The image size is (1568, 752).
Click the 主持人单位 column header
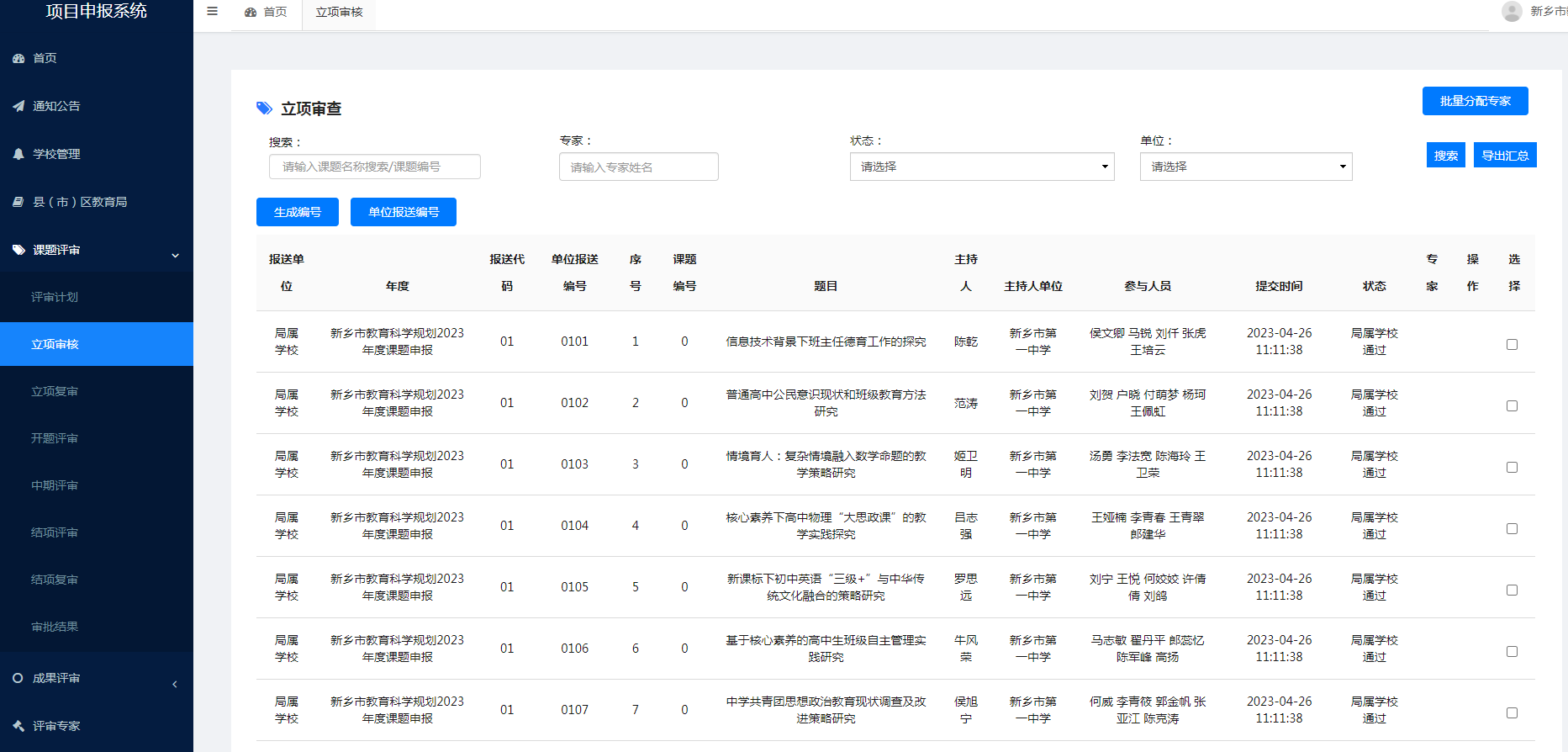tap(1033, 286)
